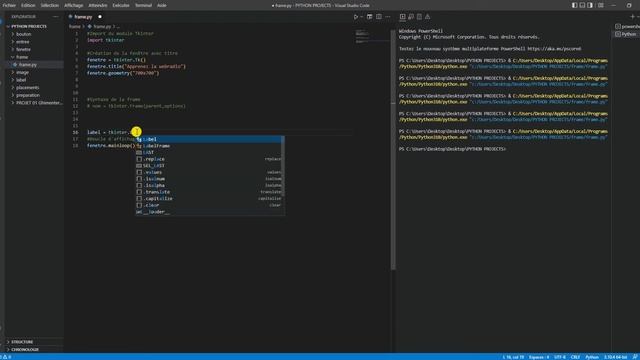Open the Aide menu
Image resolution: width=640 pixels, height=360 pixels.
click(x=162, y=5)
